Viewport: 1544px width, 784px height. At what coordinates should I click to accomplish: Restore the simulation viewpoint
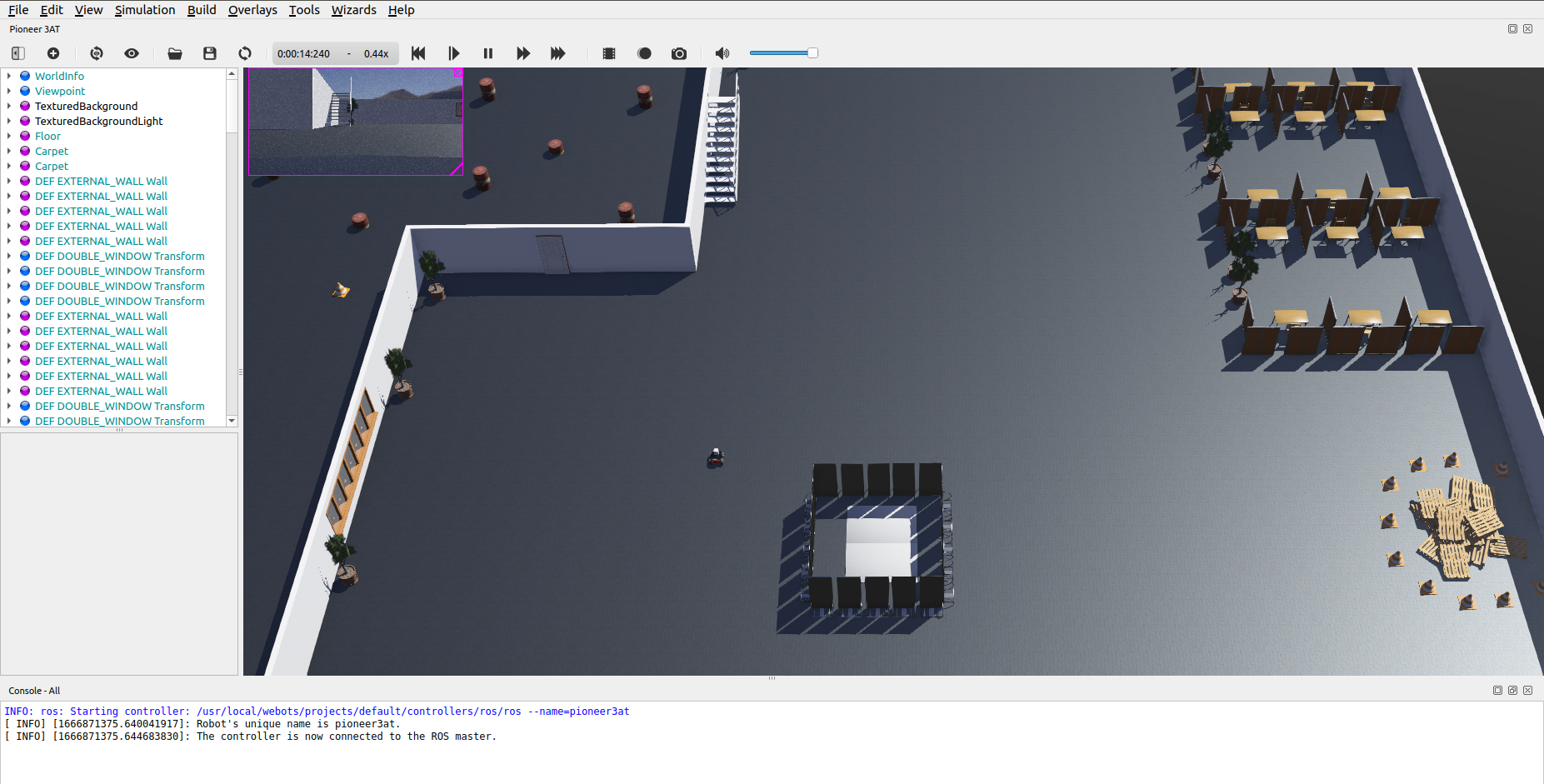pos(97,52)
